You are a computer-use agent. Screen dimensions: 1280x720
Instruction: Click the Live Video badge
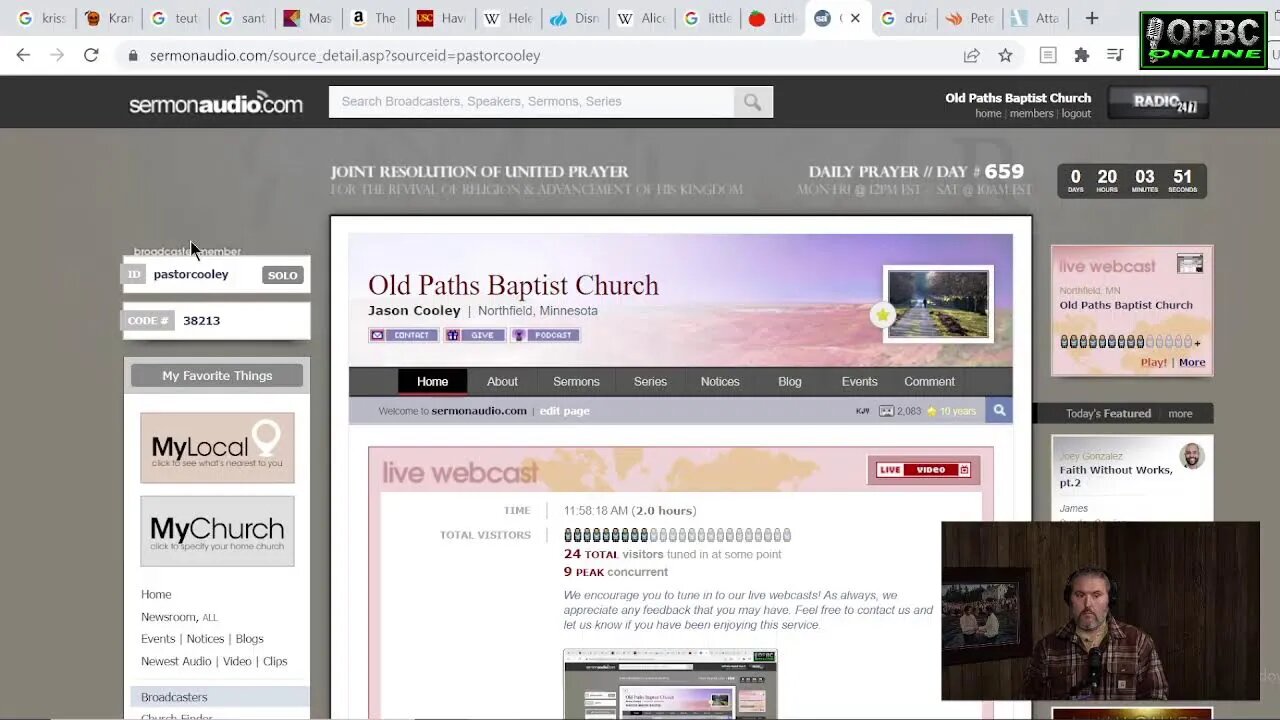coord(922,470)
